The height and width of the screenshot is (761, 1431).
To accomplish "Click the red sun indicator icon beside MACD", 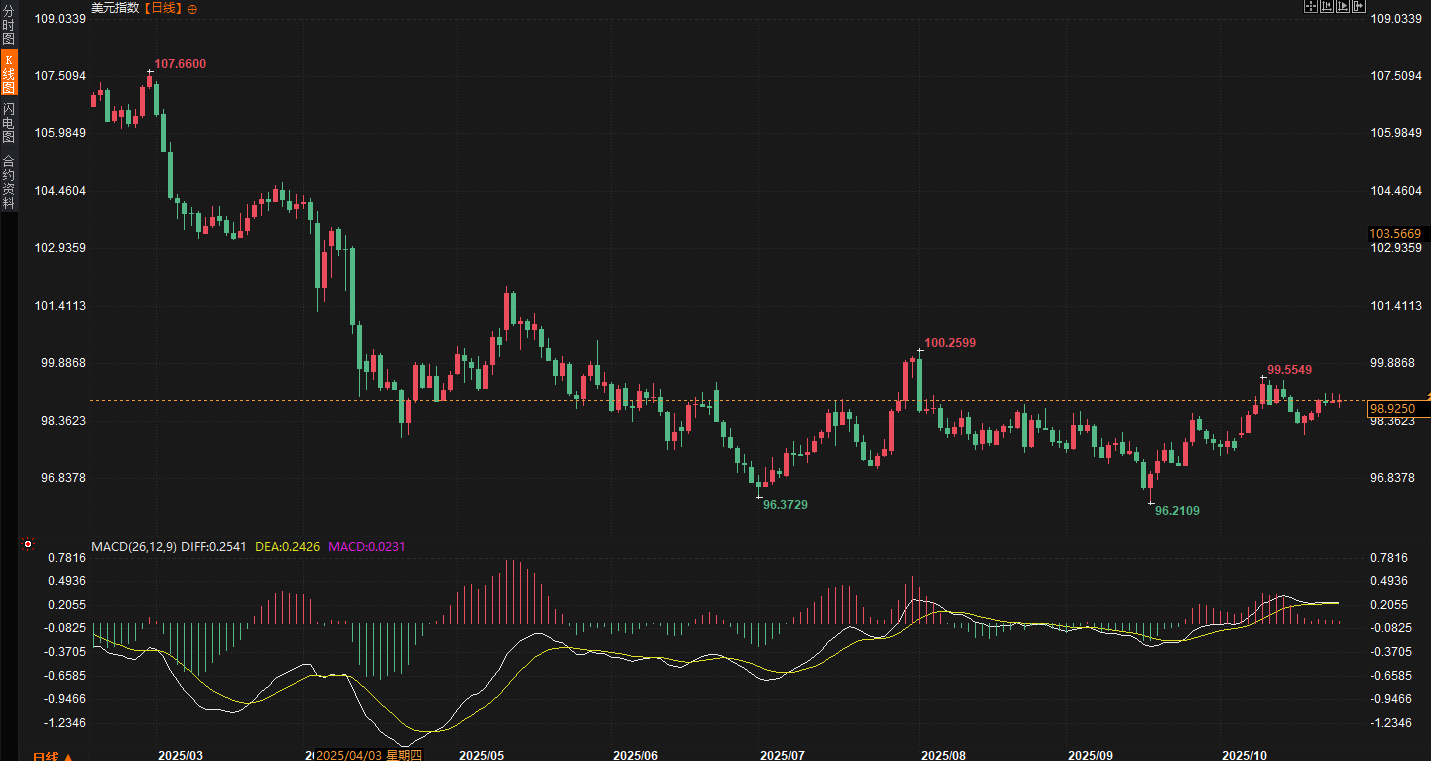I will tap(28, 545).
